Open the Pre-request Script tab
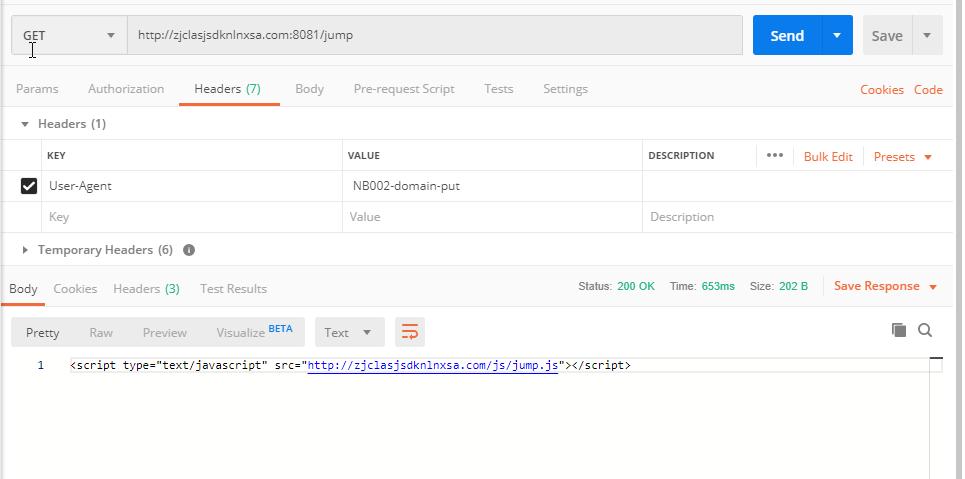 click(x=403, y=89)
